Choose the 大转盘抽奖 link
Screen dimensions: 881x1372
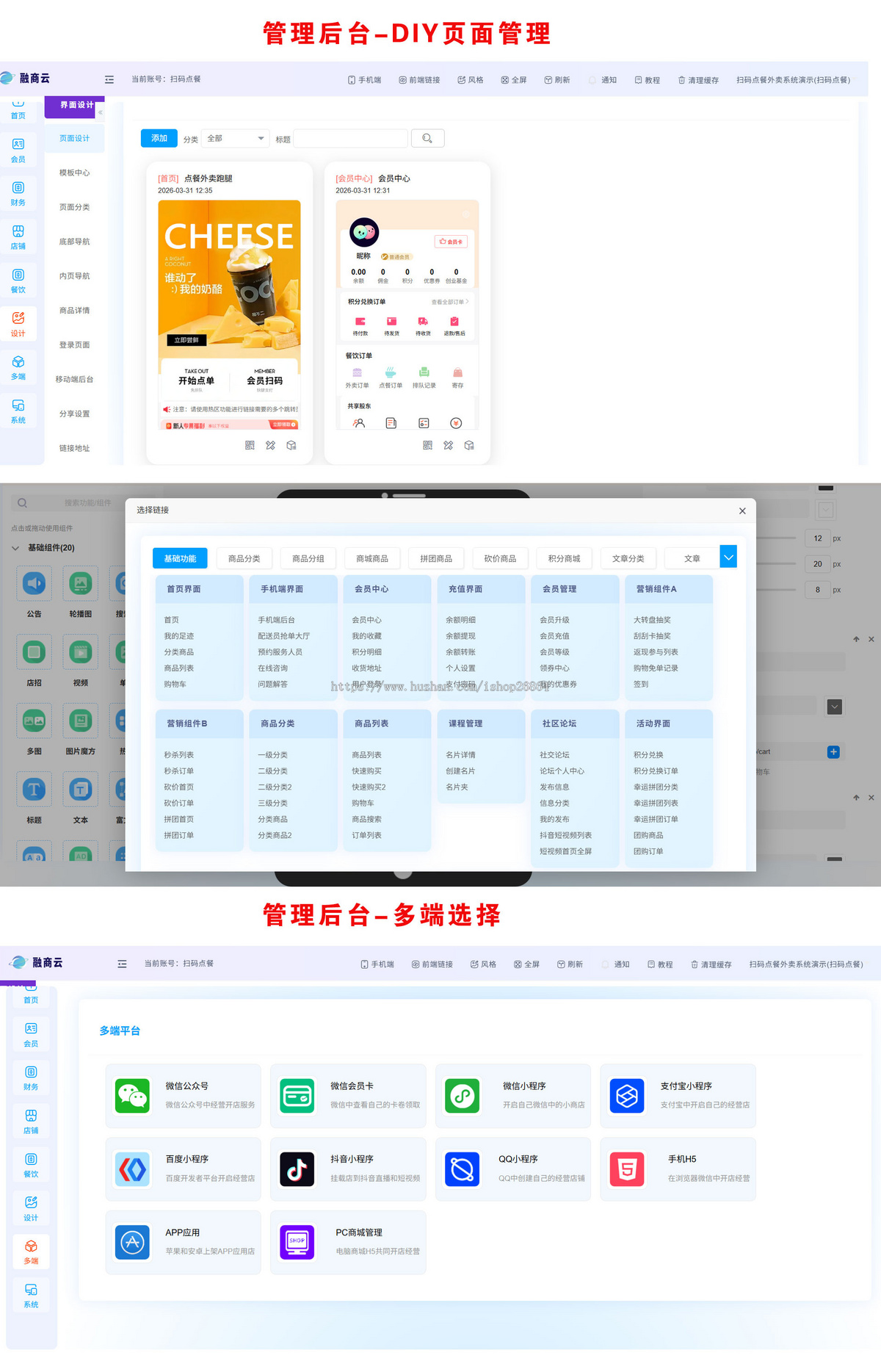pyautogui.click(x=652, y=620)
